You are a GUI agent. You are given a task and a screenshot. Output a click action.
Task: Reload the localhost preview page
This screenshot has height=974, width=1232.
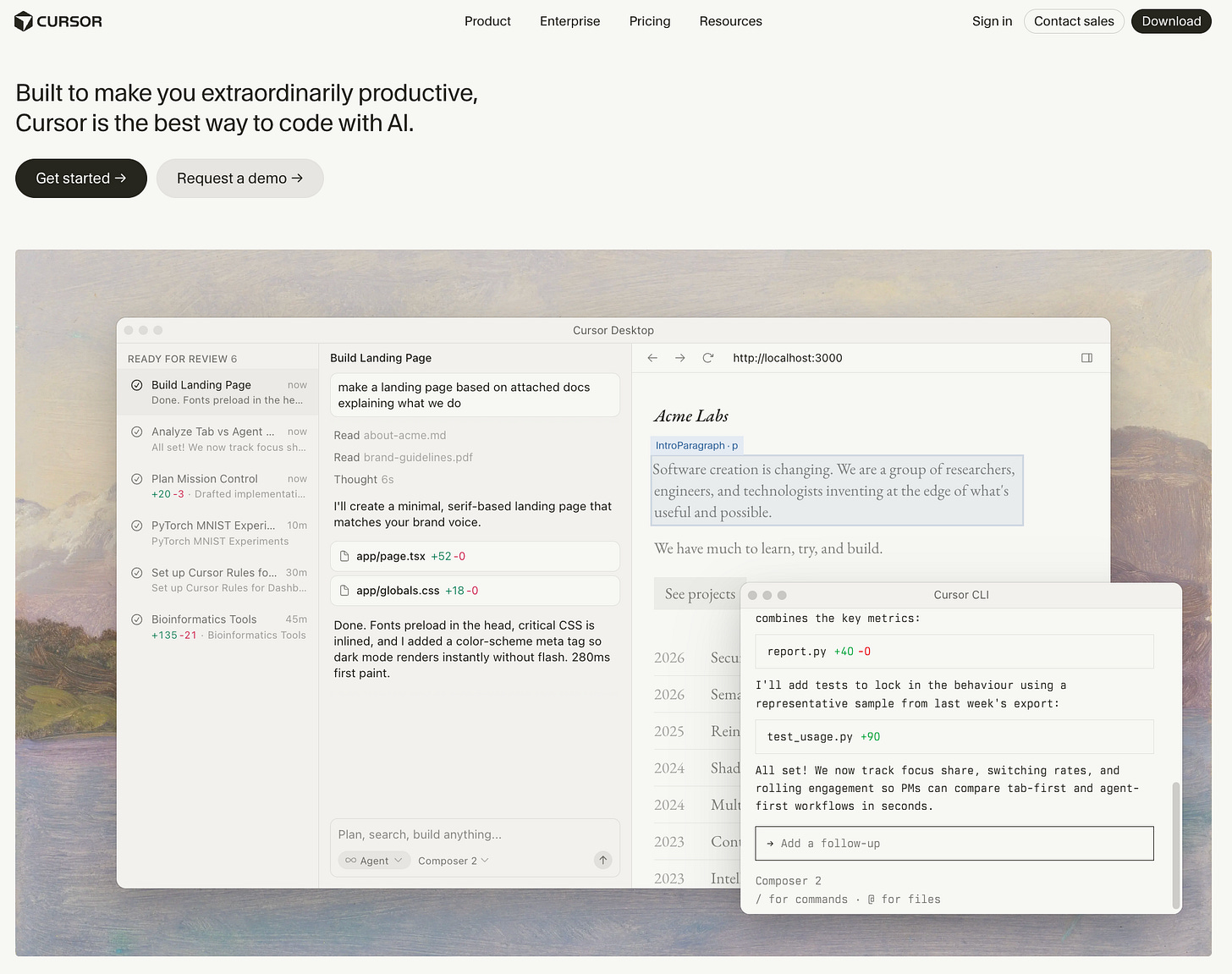708,358
